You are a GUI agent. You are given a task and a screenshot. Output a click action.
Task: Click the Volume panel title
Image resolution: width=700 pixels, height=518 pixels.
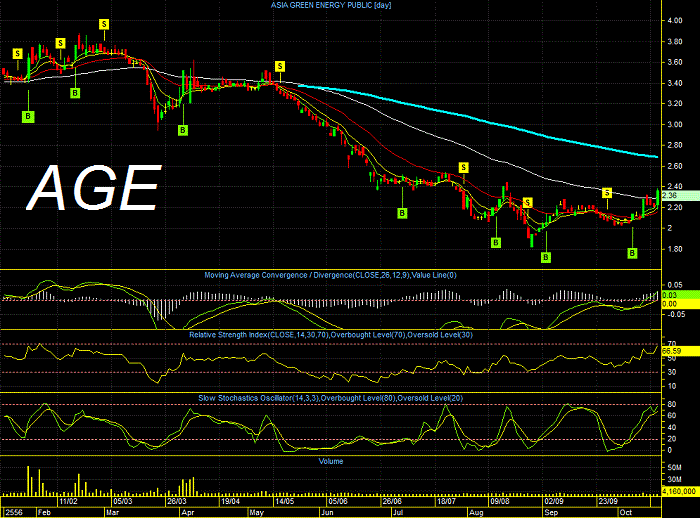tap(331, 461)
